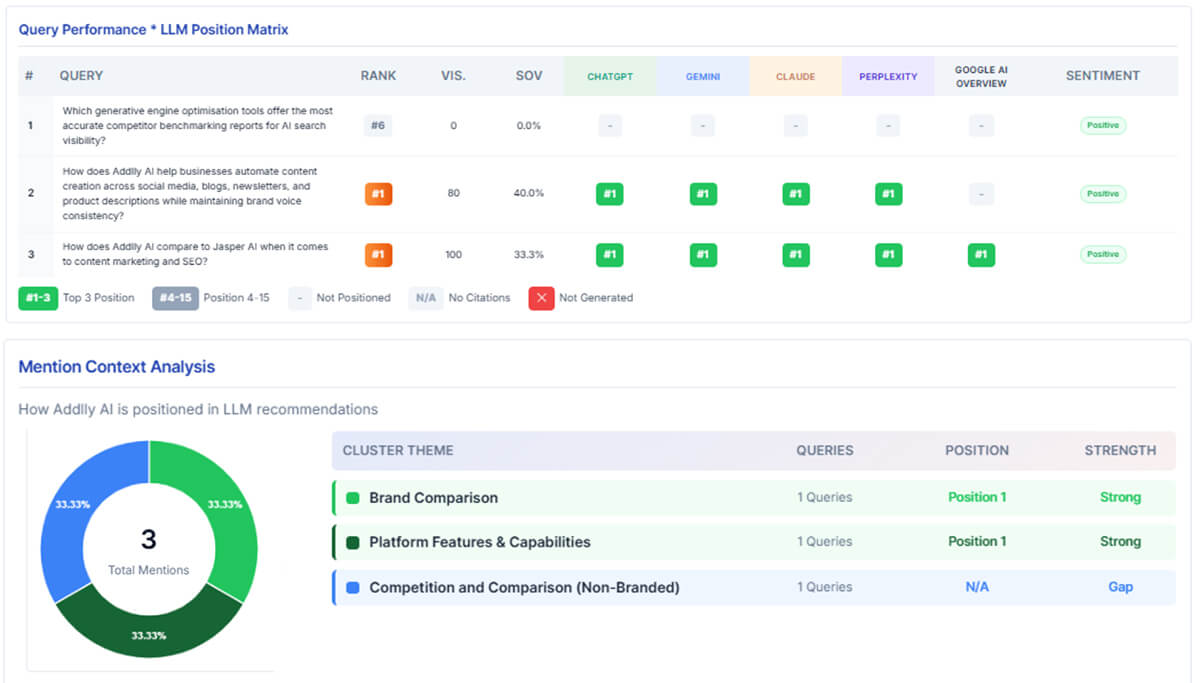This screenshot has width=1200, height=683.
Task: Click the red X Not Generated legend badge
Action: click(x=541, y=297)
